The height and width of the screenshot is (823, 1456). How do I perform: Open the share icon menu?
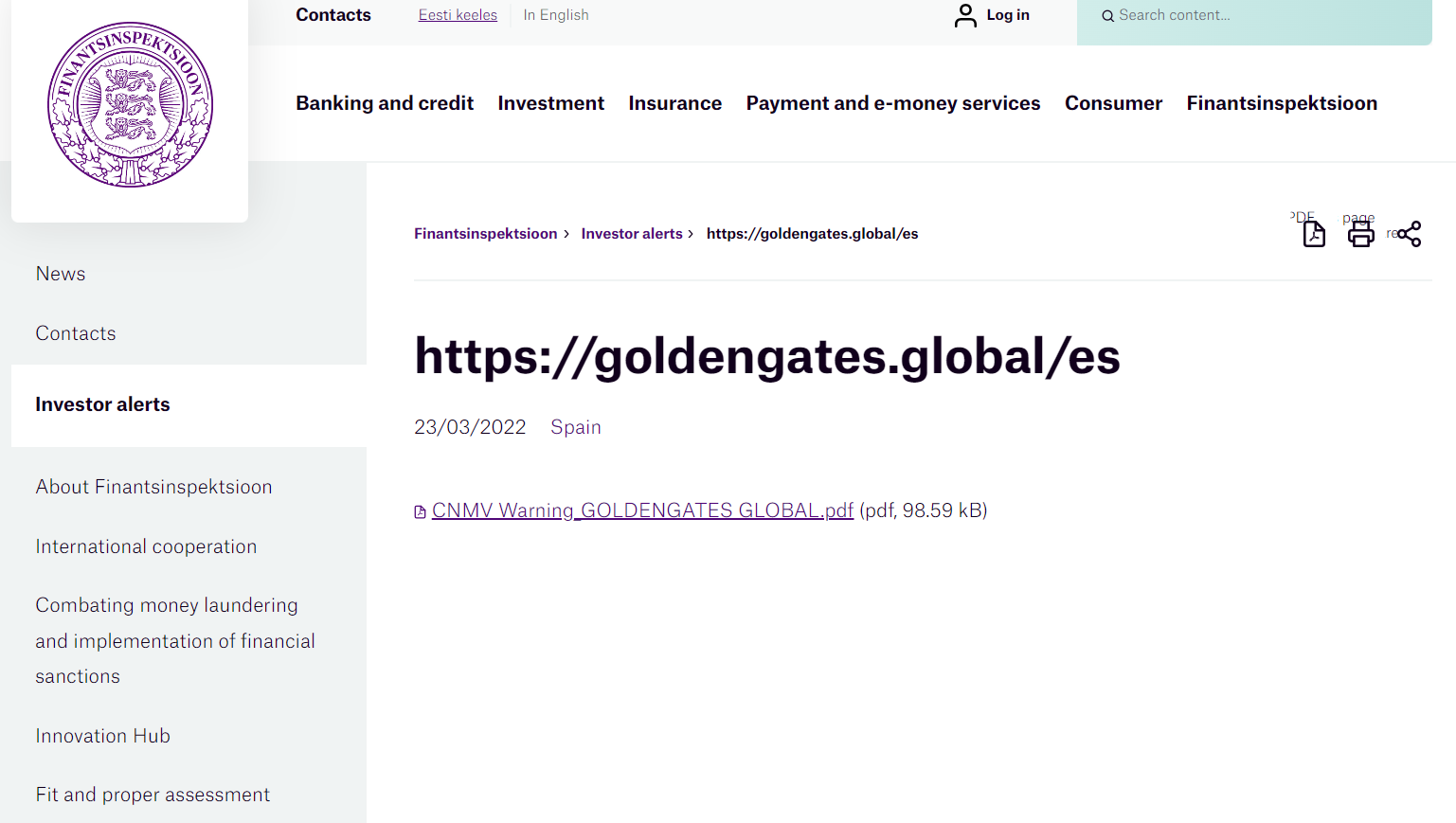tap(1409, 234)
